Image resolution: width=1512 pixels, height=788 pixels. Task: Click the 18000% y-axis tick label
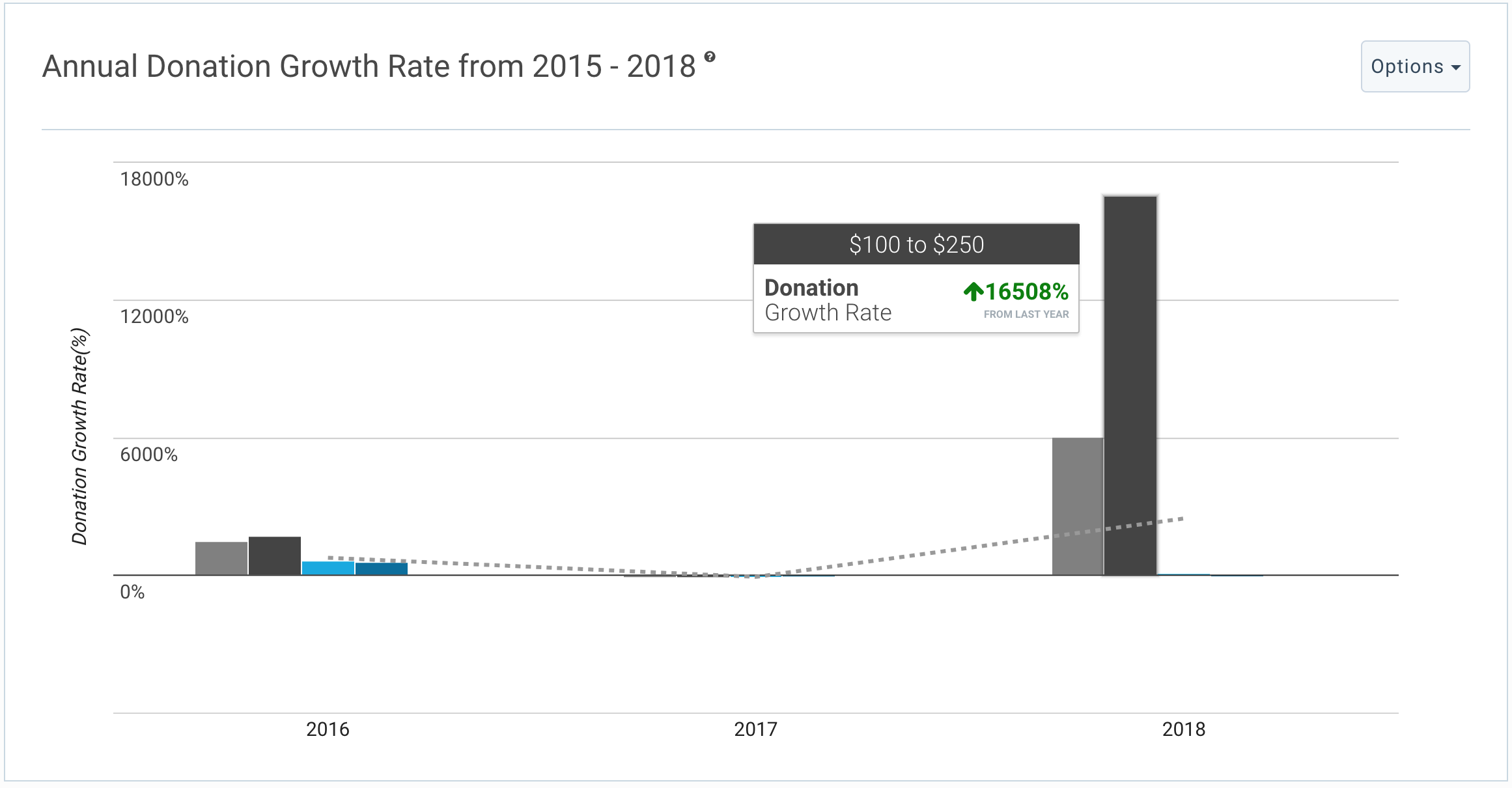[x=154, y=179]
